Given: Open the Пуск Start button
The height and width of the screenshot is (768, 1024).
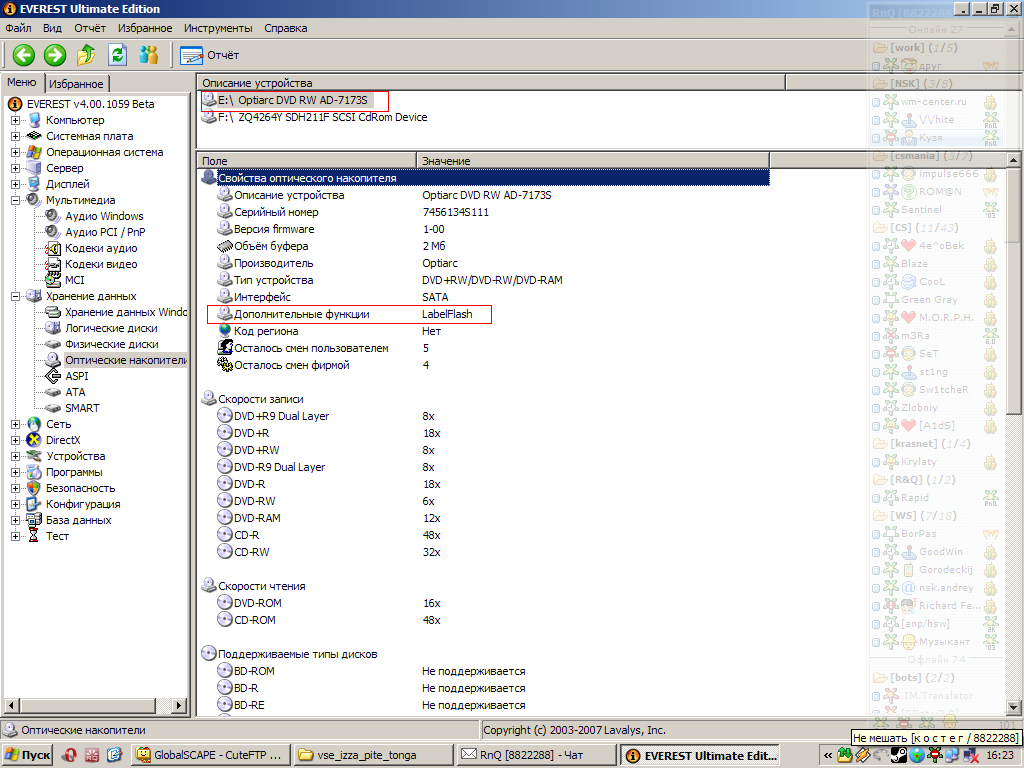Looking at the screenshot, I should click(27, 755).
